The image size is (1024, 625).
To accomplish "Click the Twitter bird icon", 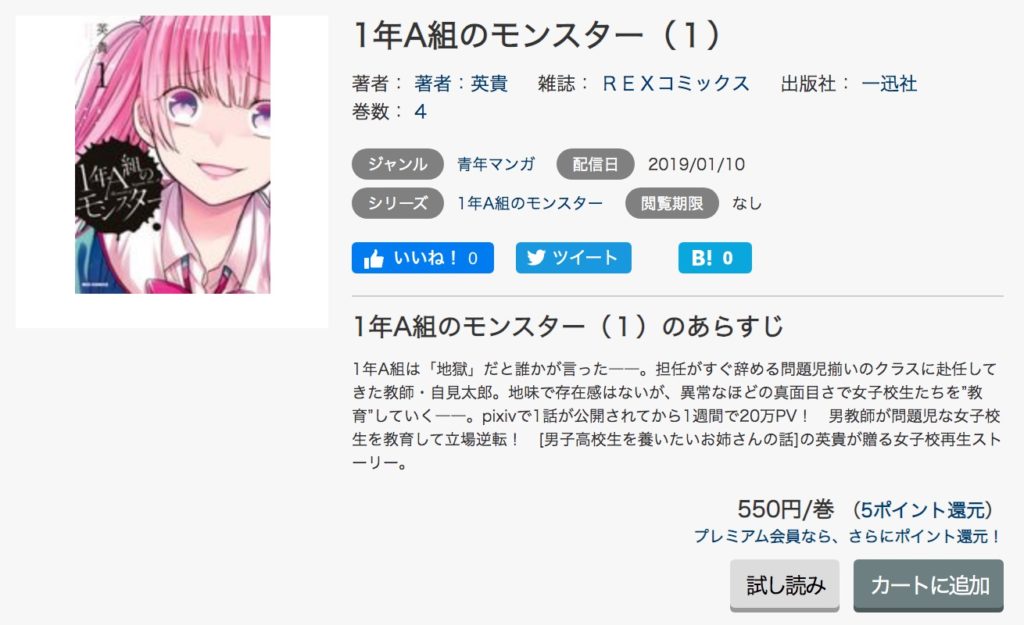I will tap(536, 258).
